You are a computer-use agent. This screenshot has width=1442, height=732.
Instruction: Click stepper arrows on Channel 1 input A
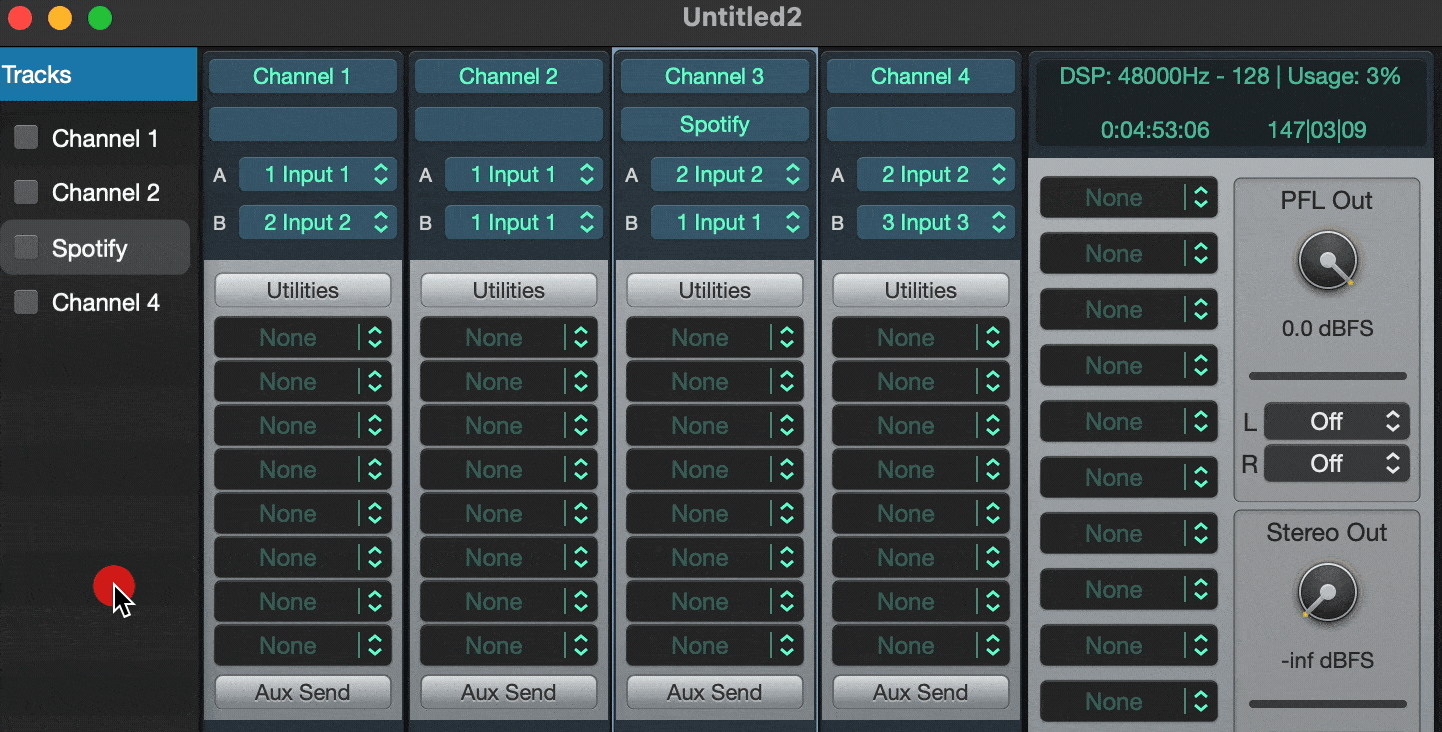click(380, 175)
